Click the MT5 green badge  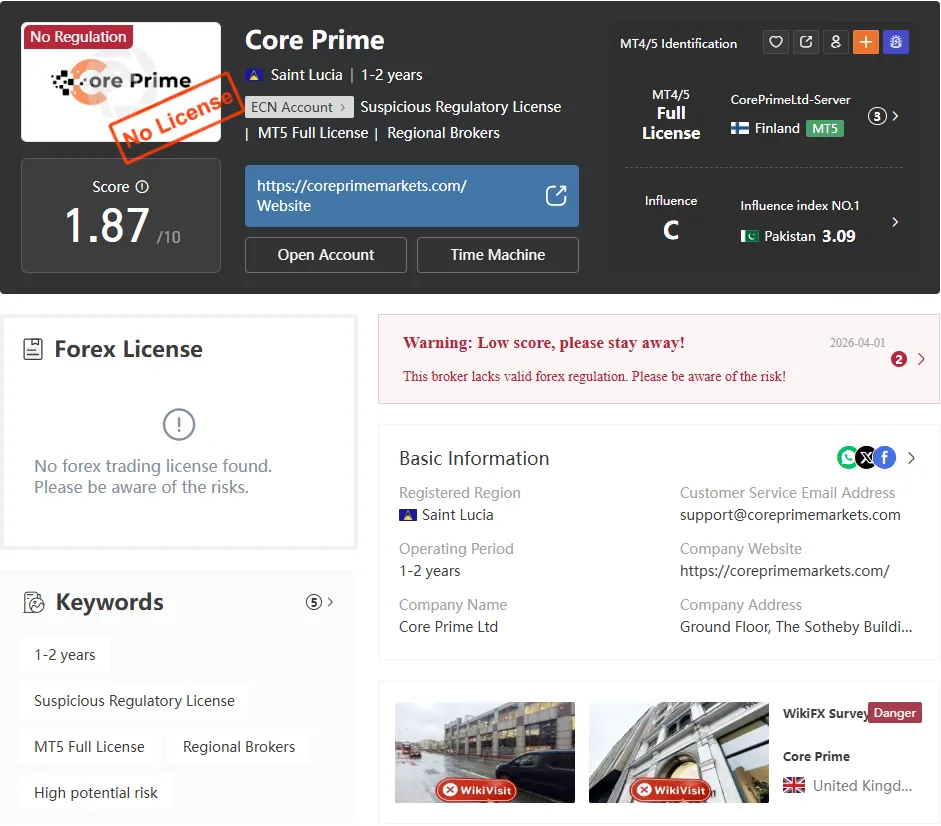[x=825, y=128]
